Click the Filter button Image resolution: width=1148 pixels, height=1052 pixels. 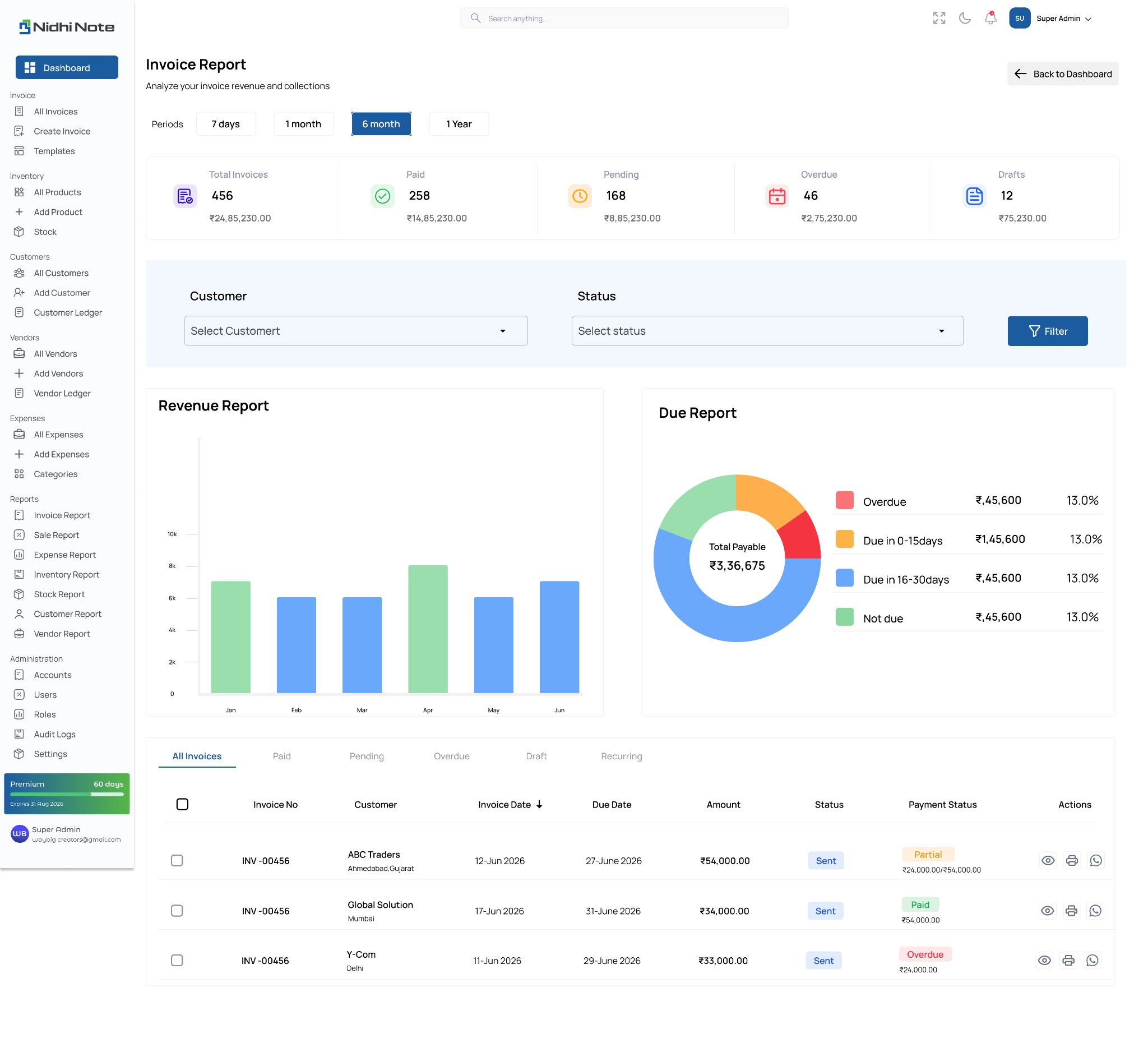click(1047, 331)
